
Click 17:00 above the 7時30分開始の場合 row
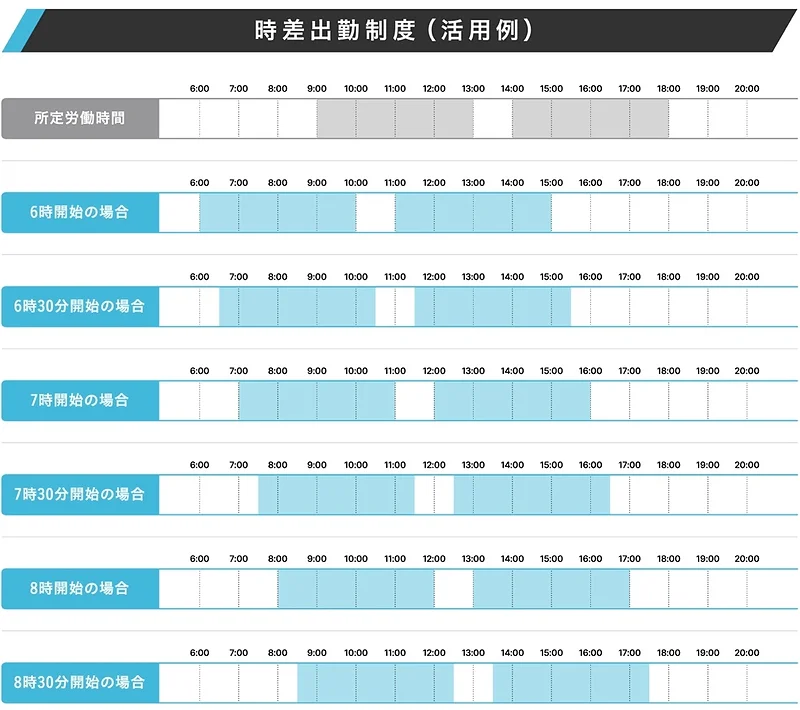coord(630,465)
